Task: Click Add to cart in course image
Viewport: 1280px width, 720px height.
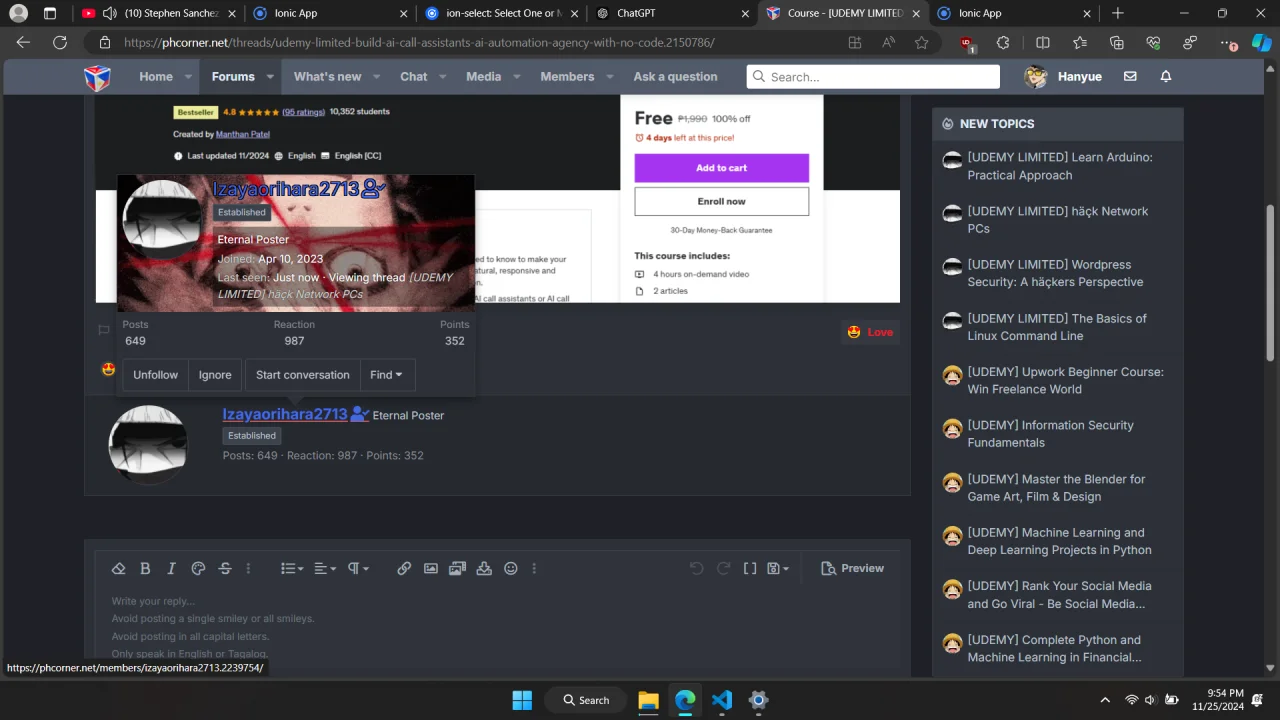Action: [x=721, y=168]
